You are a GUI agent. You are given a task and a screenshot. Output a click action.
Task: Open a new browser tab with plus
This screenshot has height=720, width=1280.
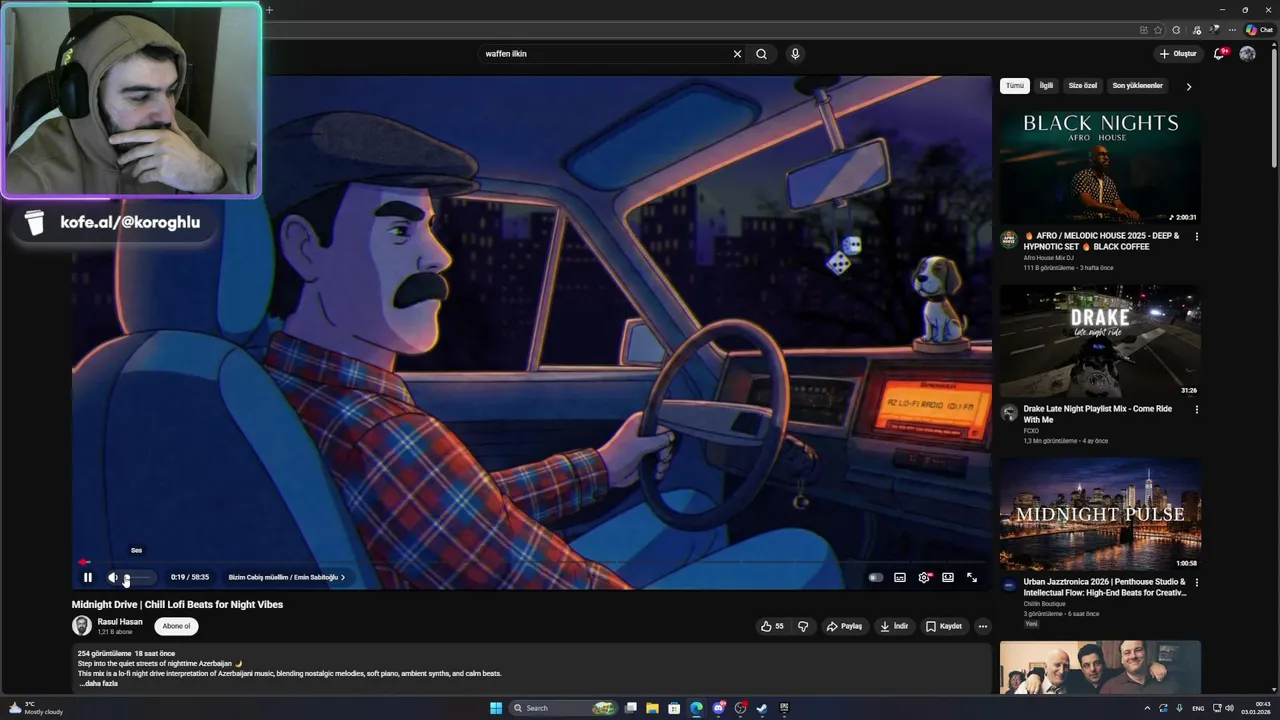tap(269, 10)
